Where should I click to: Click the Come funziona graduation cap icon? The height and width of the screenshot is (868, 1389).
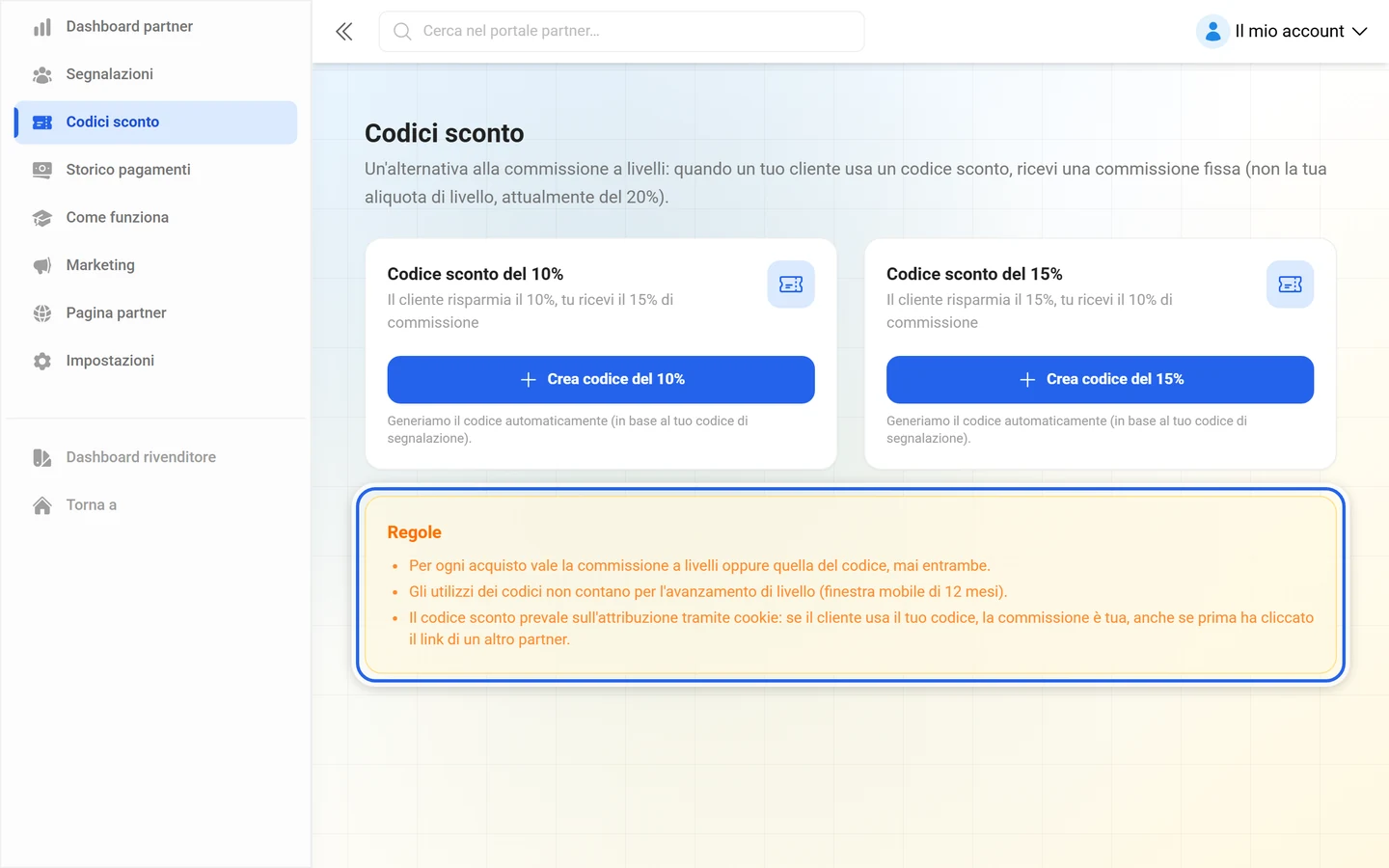pyautogui.click(x=42, y=218)
